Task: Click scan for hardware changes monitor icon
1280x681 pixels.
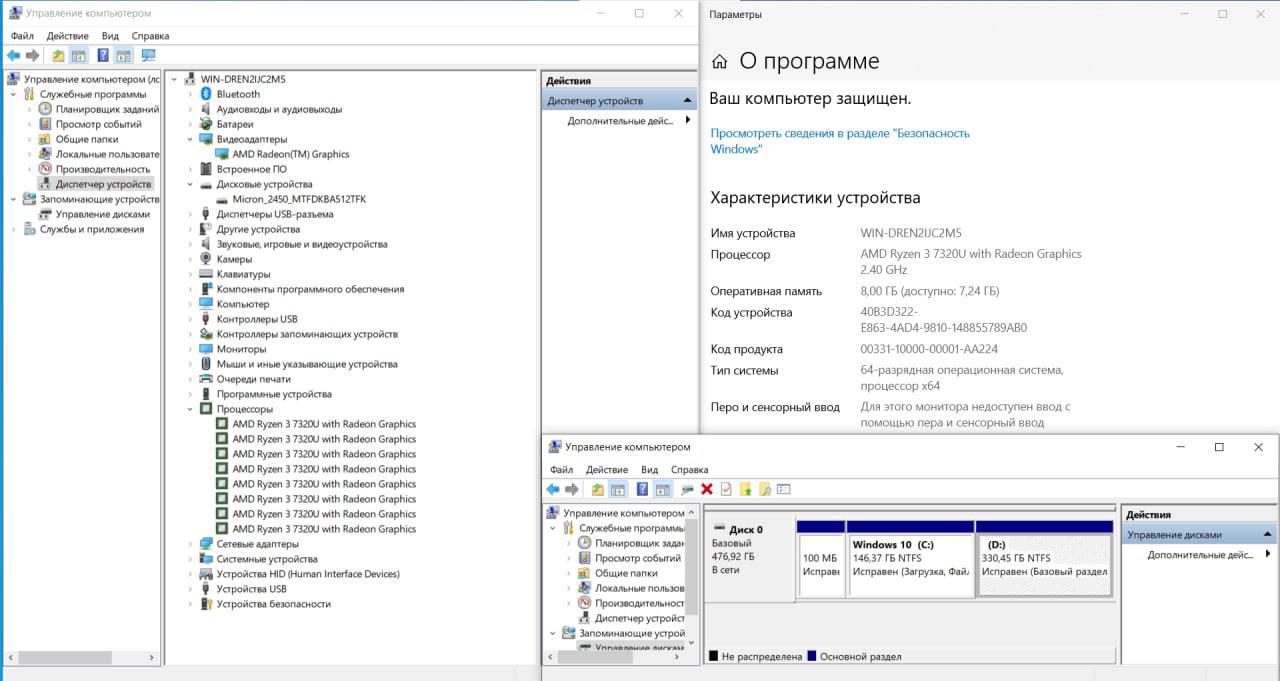Action: tap(148, 56)
